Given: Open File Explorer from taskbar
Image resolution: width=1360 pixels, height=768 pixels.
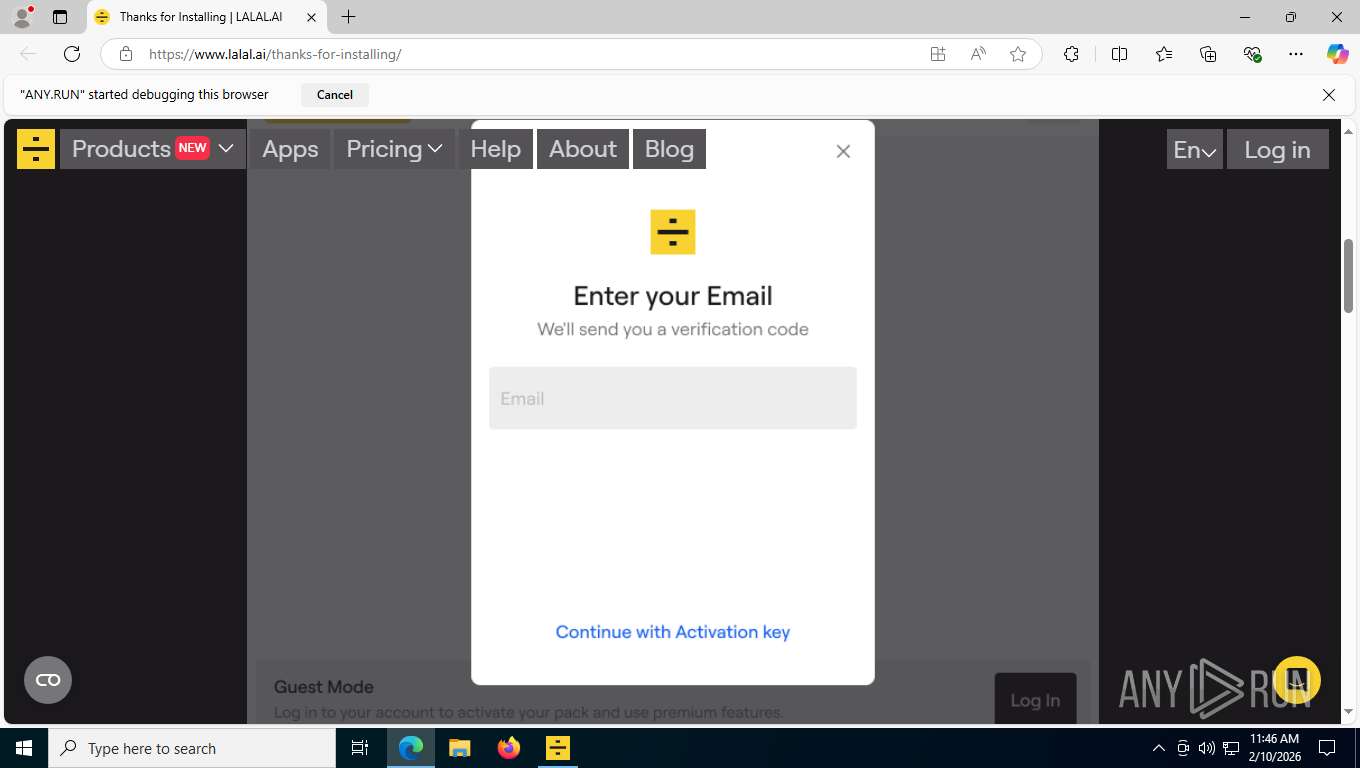Looking at the screenshot, I should [x=460, y=748].
